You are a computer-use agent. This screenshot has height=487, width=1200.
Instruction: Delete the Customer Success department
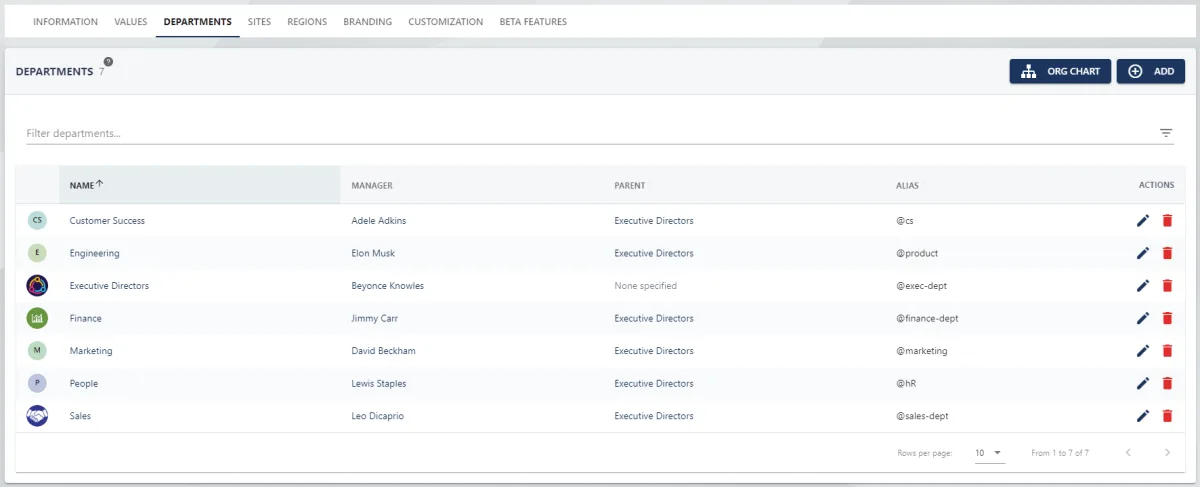point(1166,221)
